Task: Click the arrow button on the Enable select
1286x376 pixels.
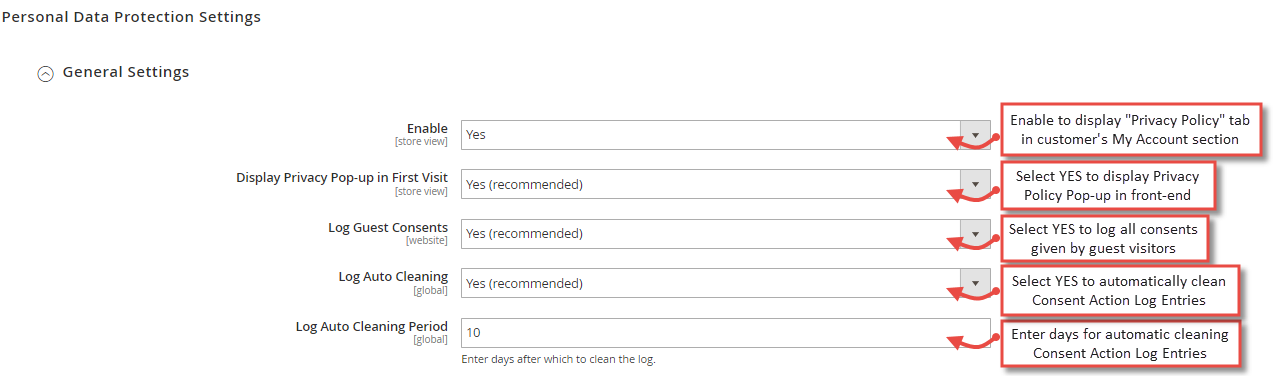Action: 975,134
